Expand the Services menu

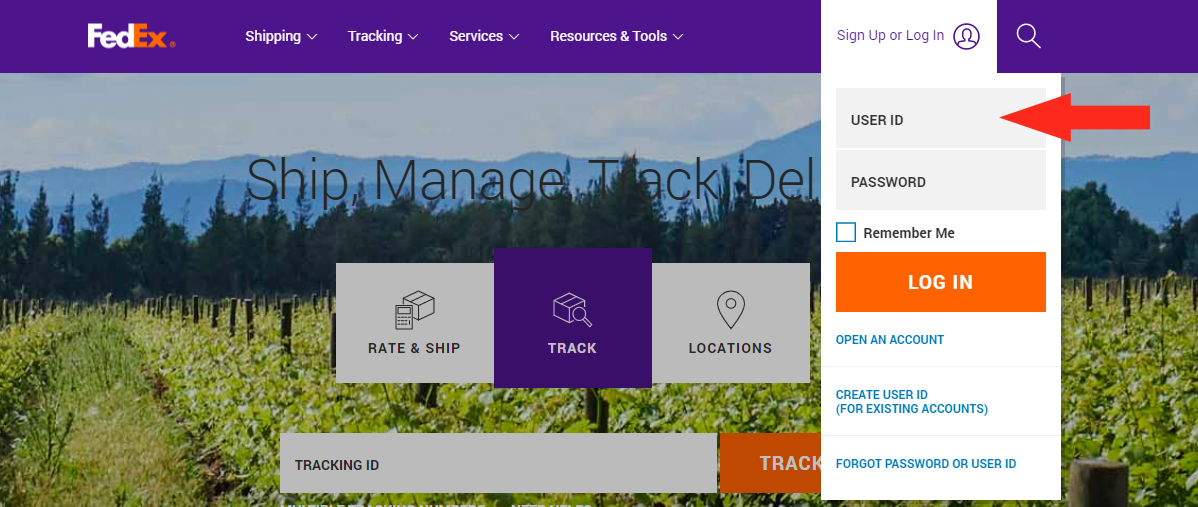pyautogui.click(x=484, y=36)
